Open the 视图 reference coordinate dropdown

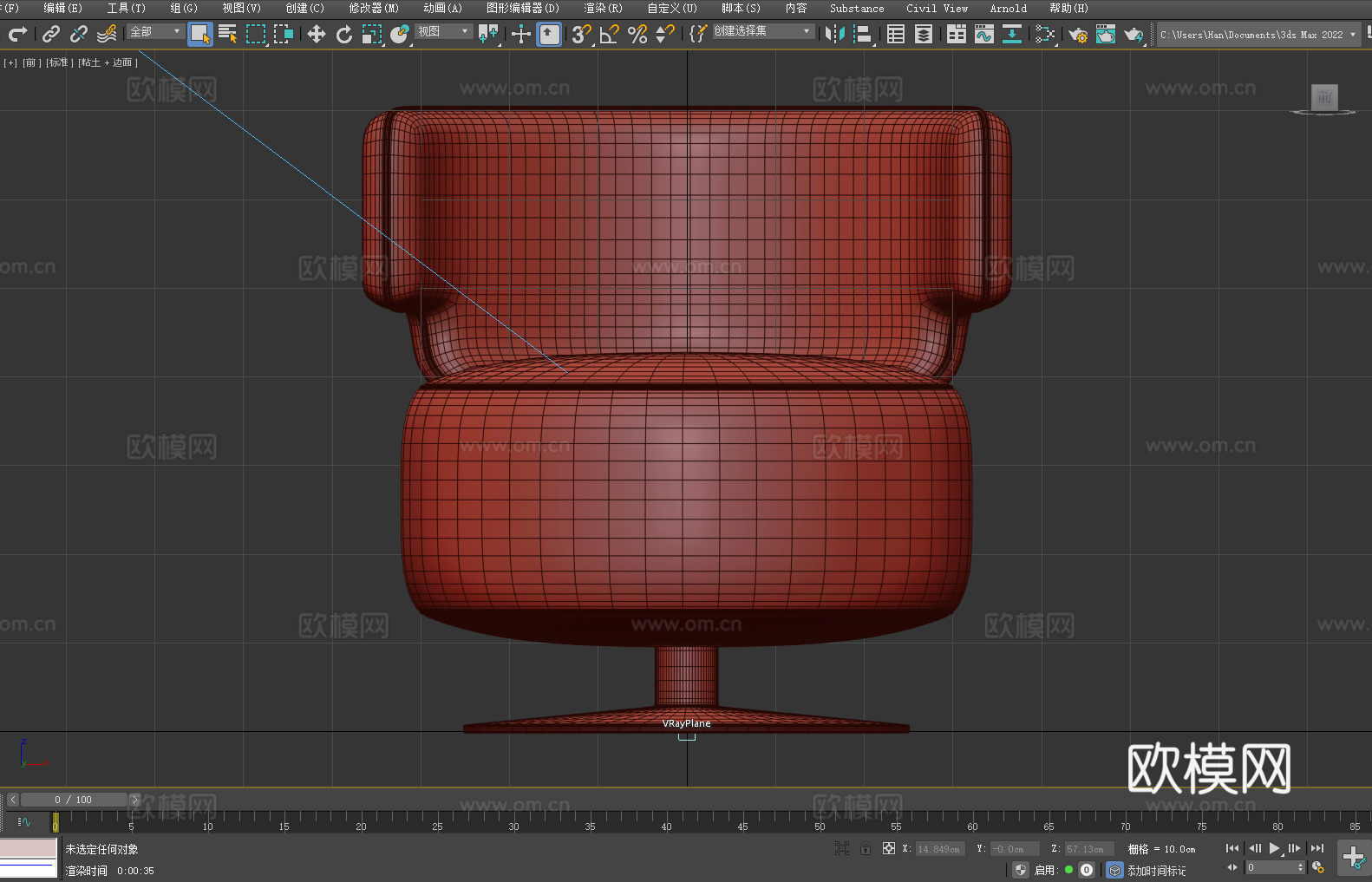[x=443, y=31]
